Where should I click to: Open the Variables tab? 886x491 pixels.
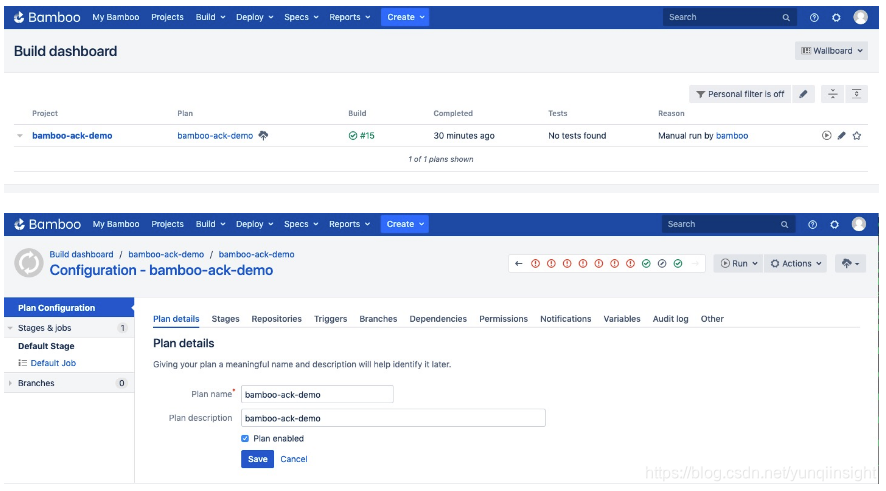coord(622,319)
